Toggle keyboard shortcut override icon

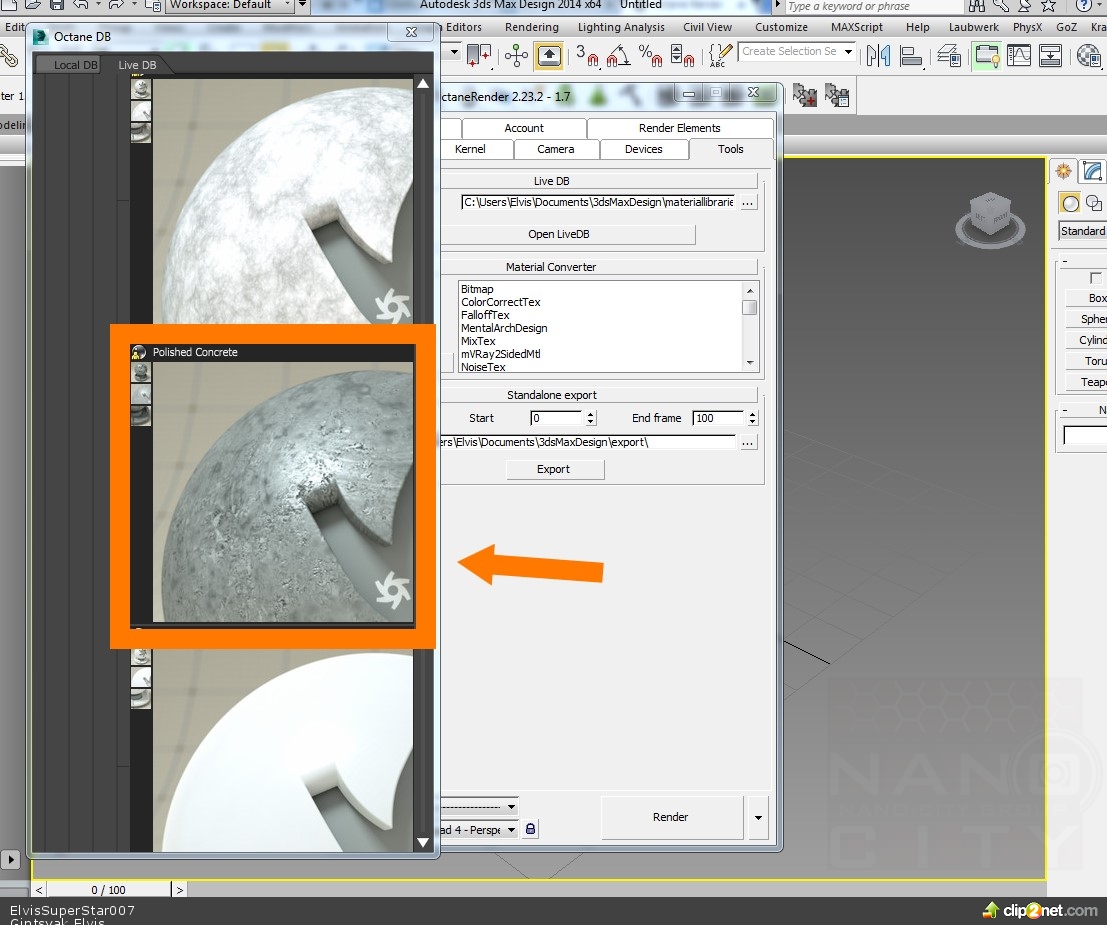click(x=549, y=55)
